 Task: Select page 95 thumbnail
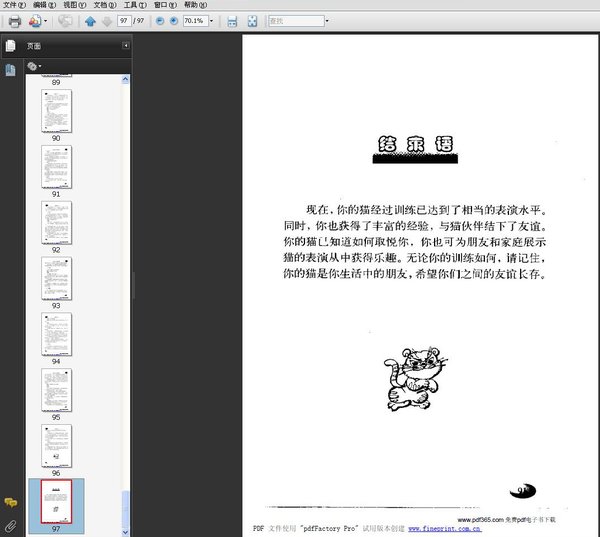[56, 390]
